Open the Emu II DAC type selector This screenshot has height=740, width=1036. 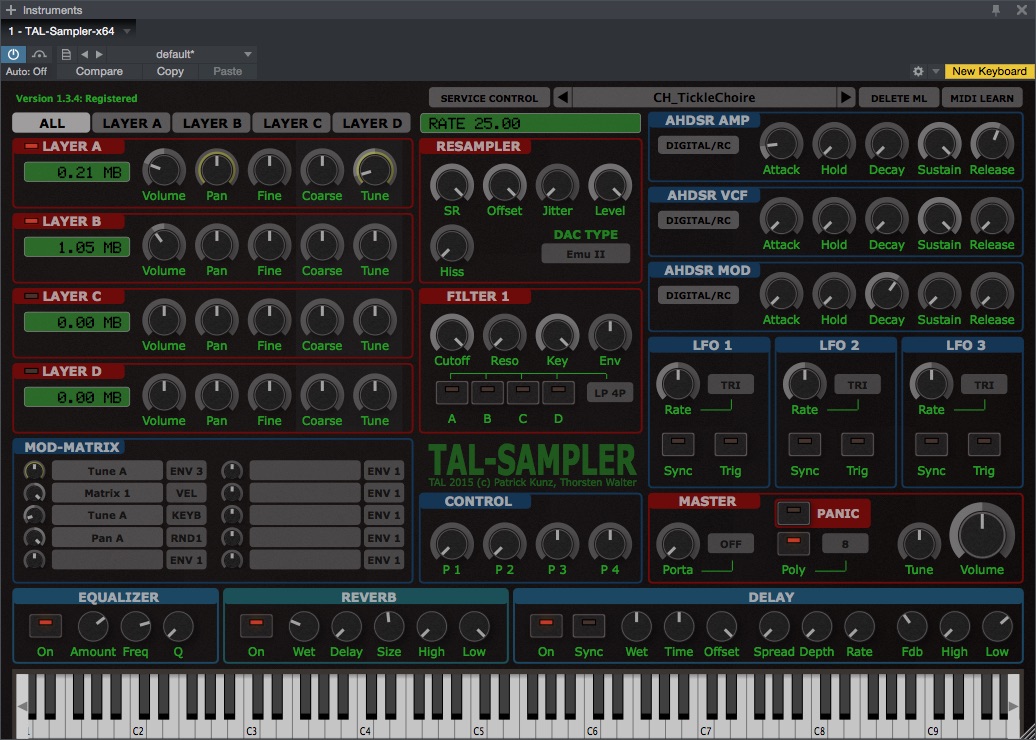coord(585,254)
